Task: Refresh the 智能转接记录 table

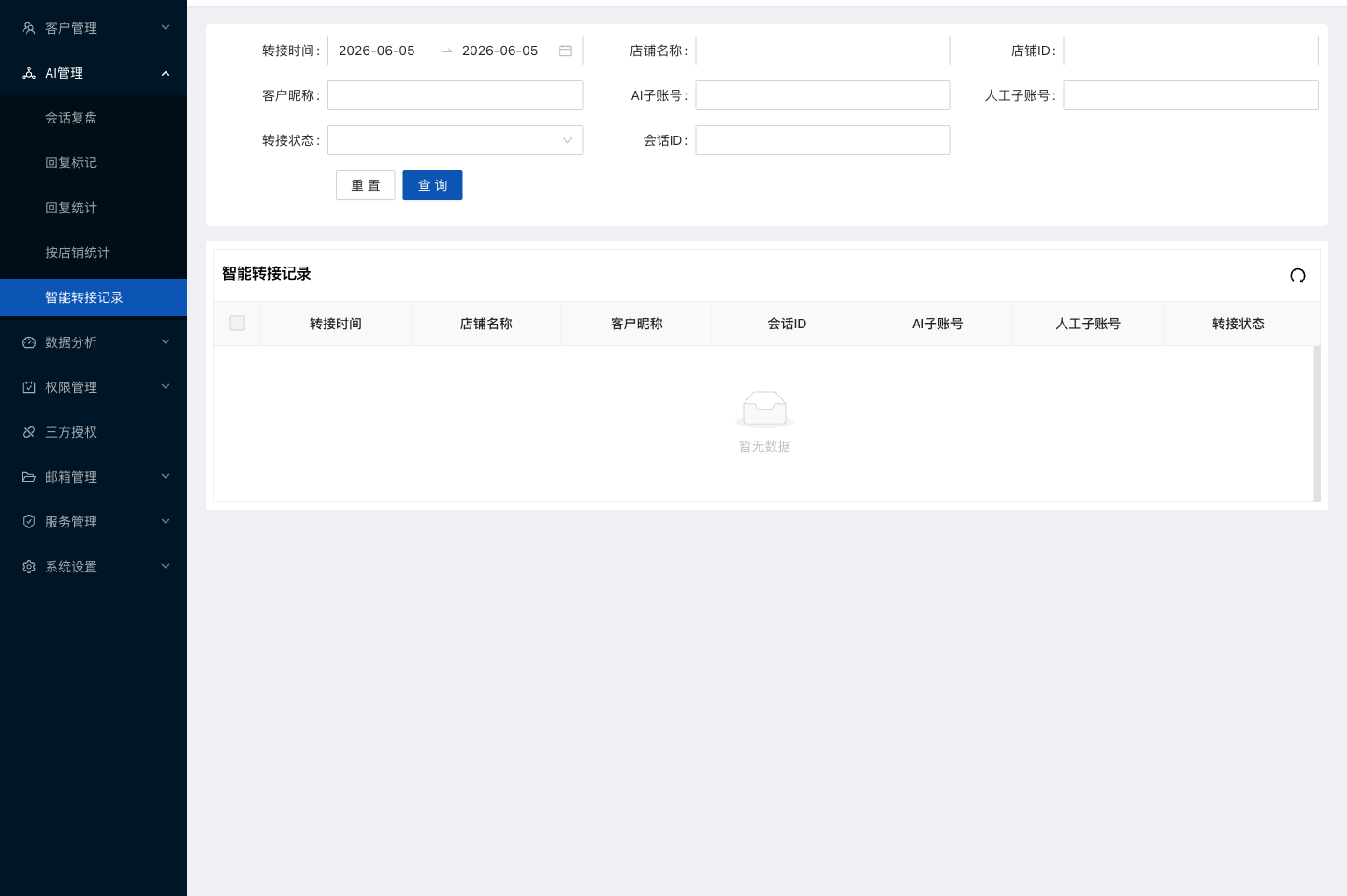Action: pyautogui.click(x=1297, y=275)
